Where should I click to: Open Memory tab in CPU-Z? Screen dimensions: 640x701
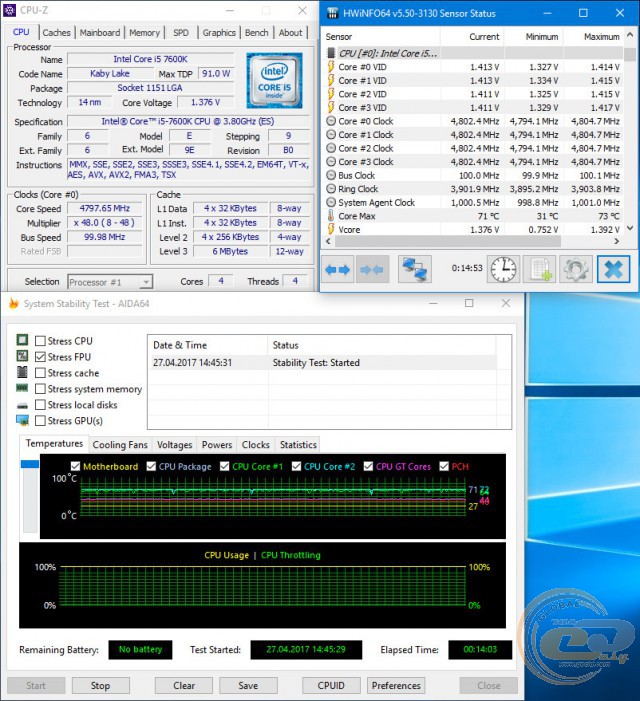click(x=144, y=33)
